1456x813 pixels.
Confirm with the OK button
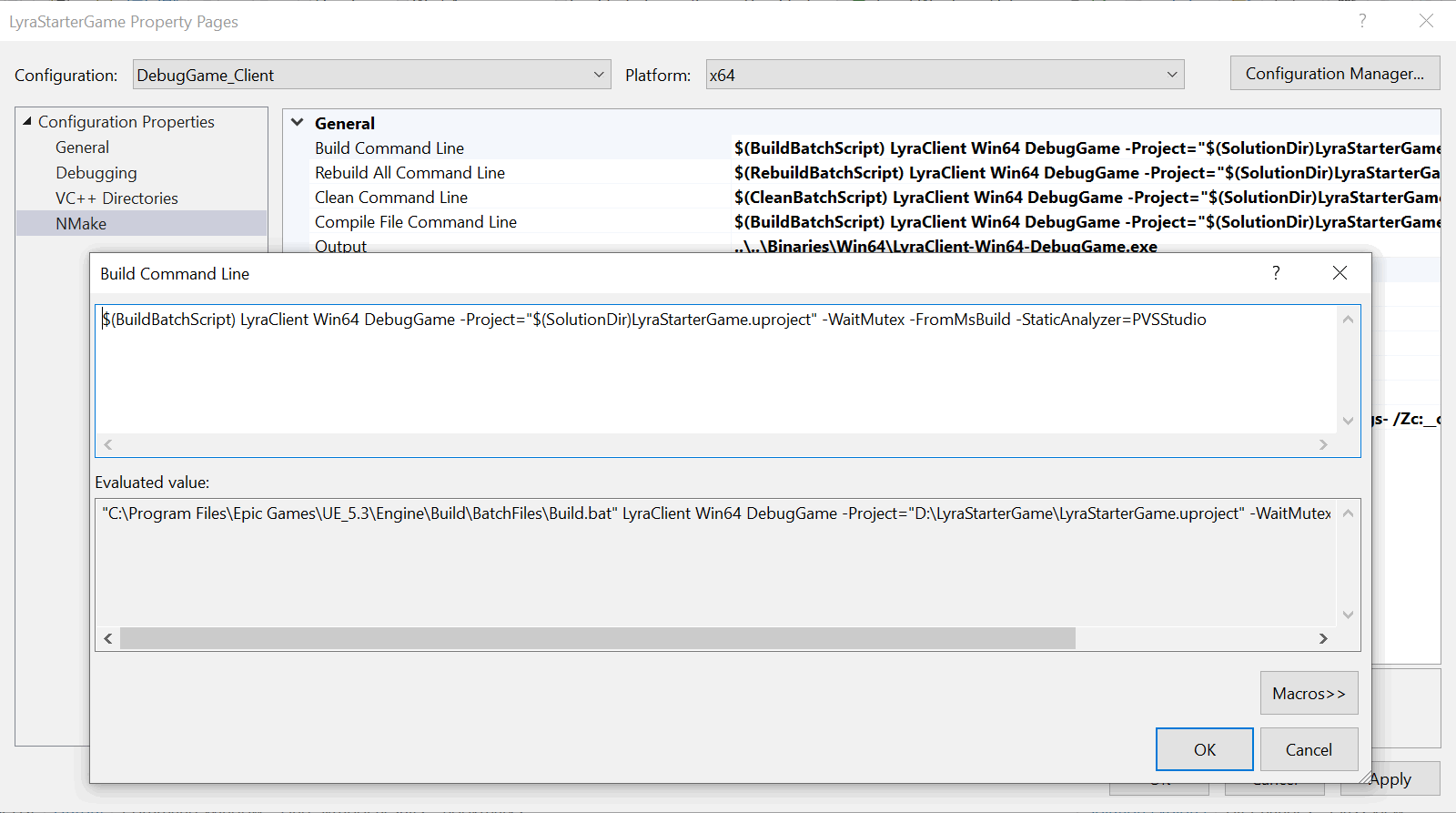pos(1205,749)
